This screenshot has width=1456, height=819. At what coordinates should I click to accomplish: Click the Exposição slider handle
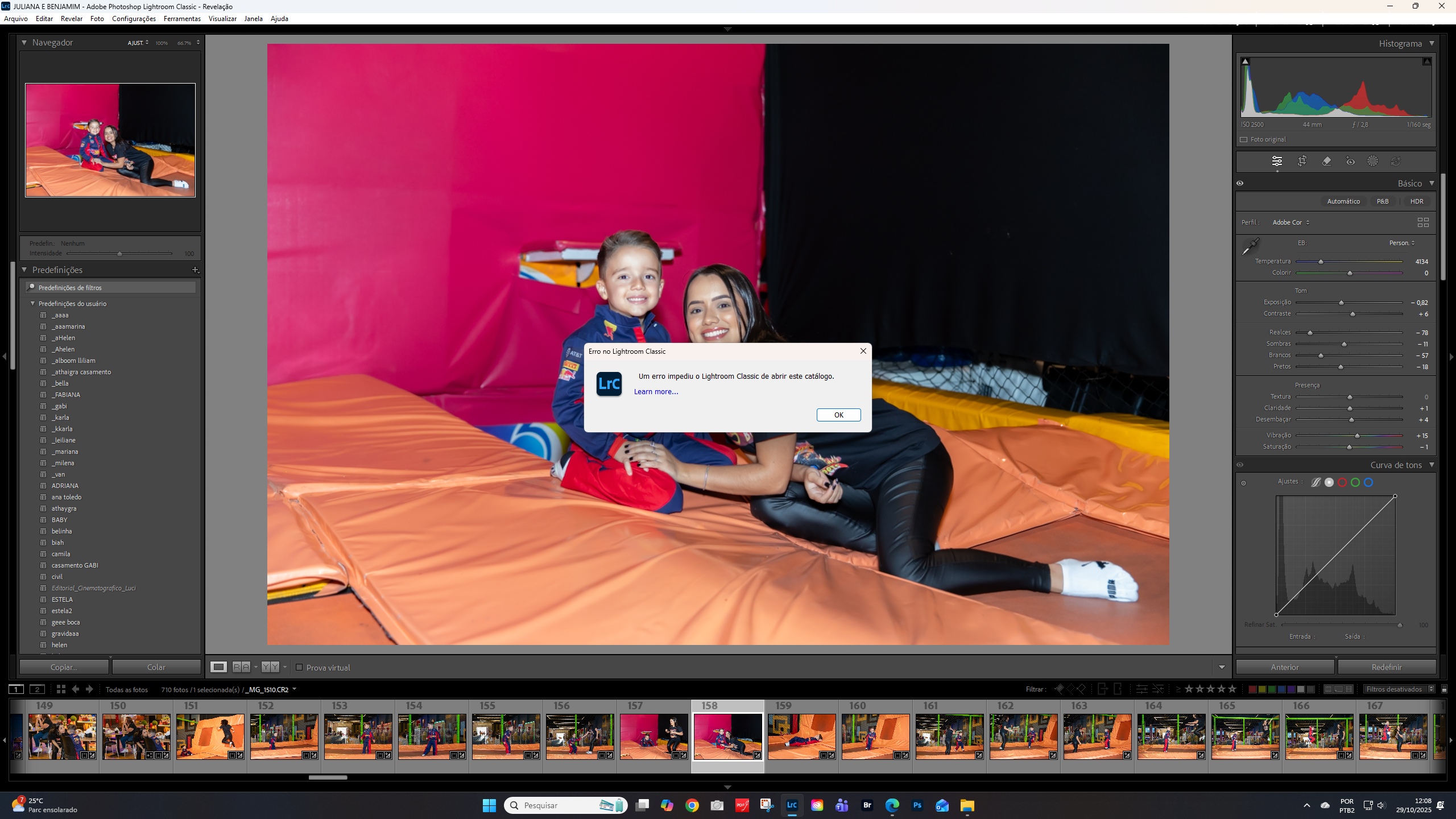(1341, 303)
